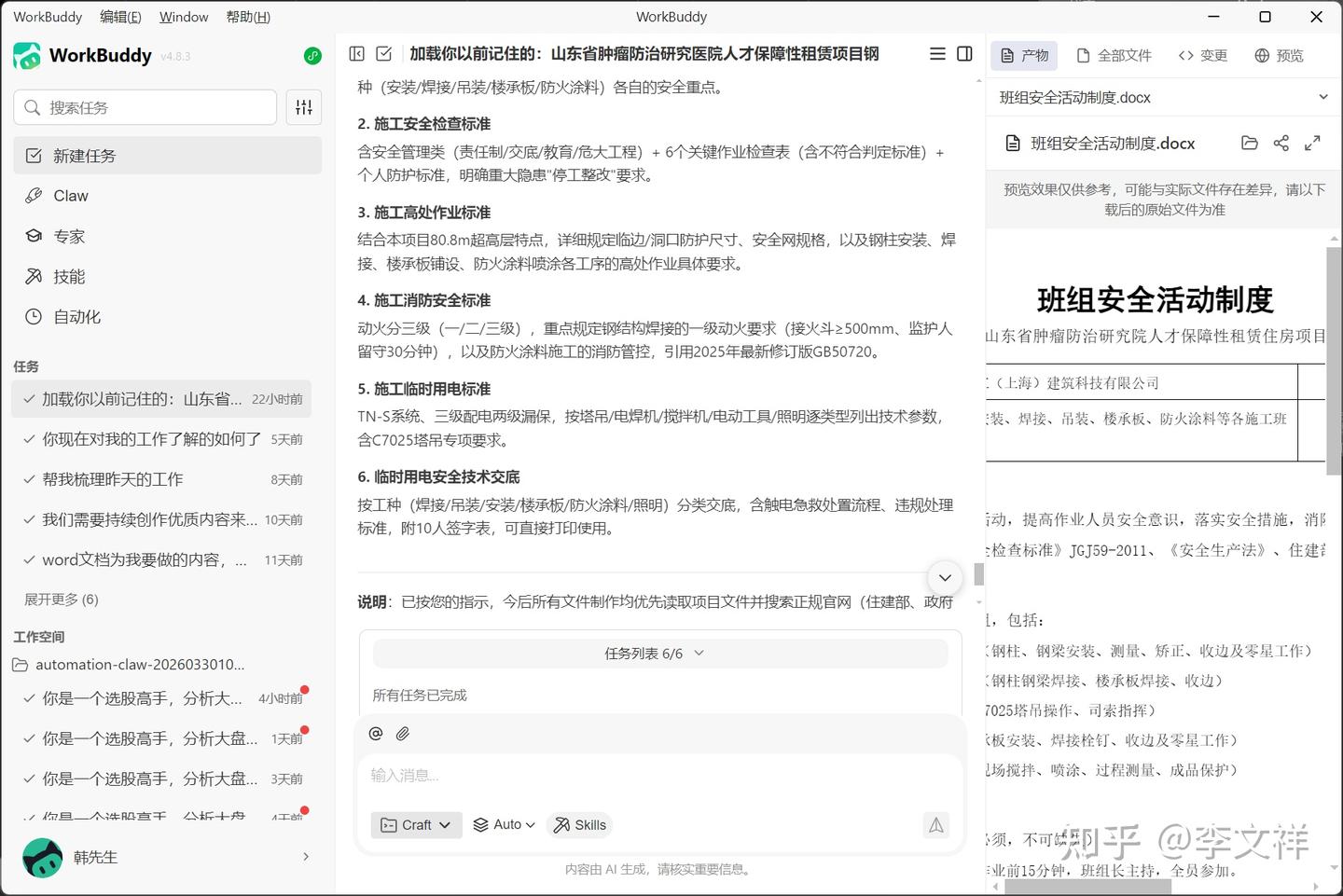Screen dimensions: 1343x896
Task: Open 专家 in the sidebar
Action: coord(168,236)
